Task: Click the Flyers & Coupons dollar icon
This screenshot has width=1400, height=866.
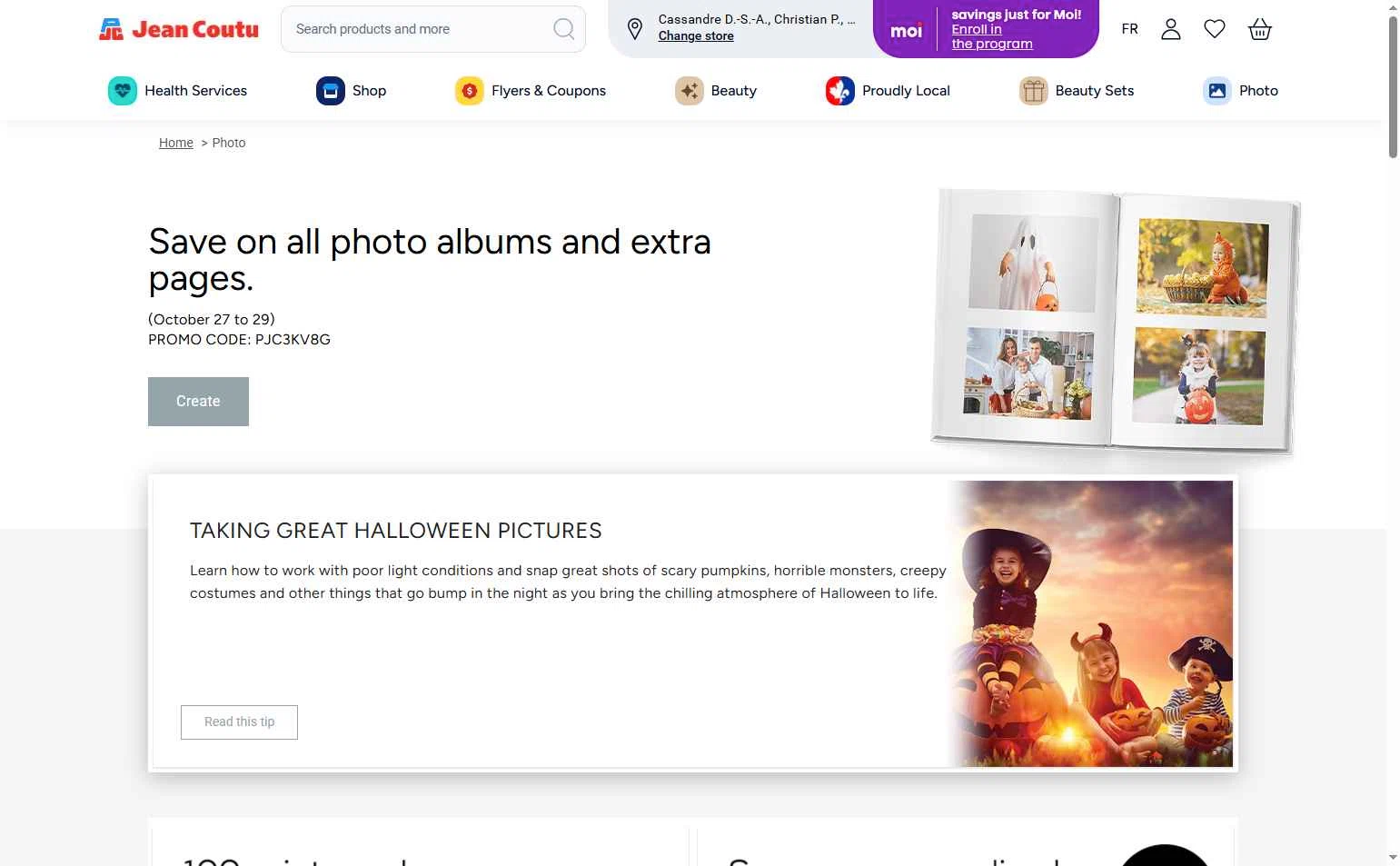Action: pos(470,91)
